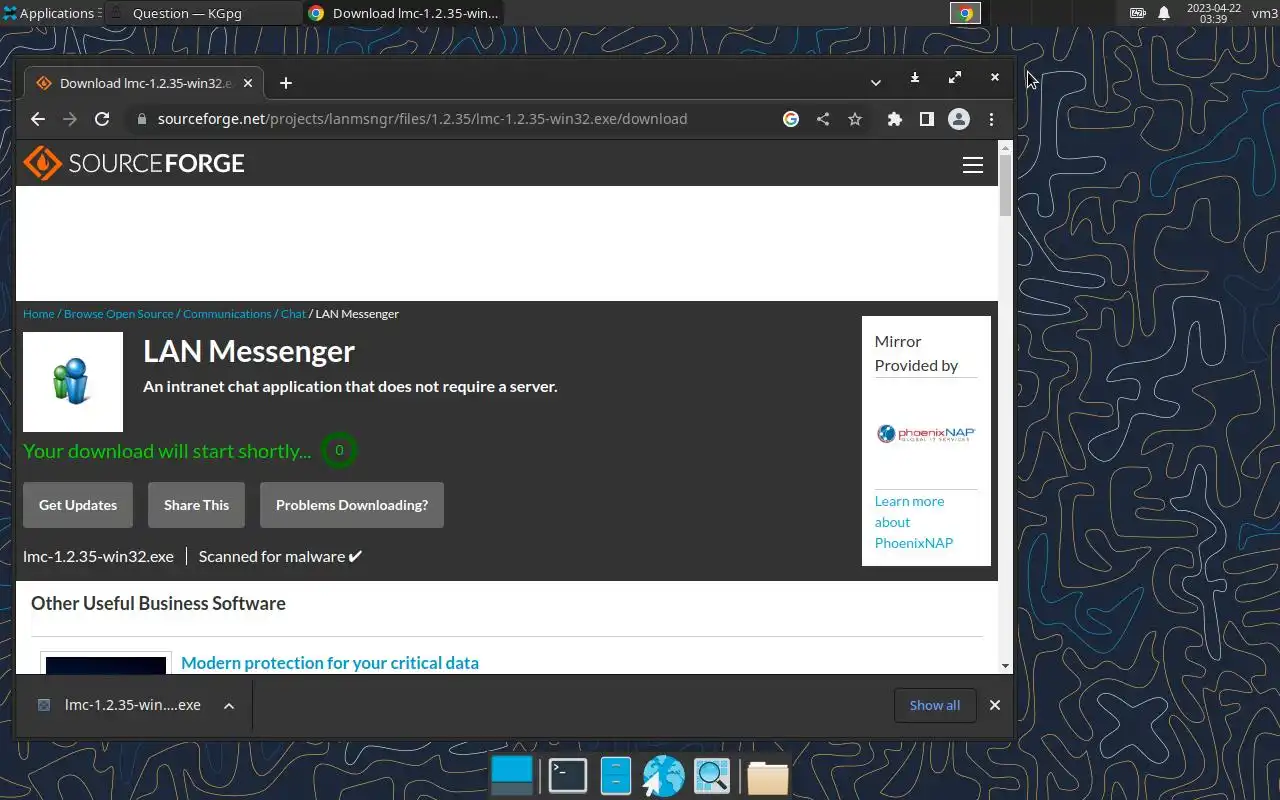The height and width of the screenshot is (800, 1280).
Task: Open file manager cabinet dock icon
Action: click(616, 776)
